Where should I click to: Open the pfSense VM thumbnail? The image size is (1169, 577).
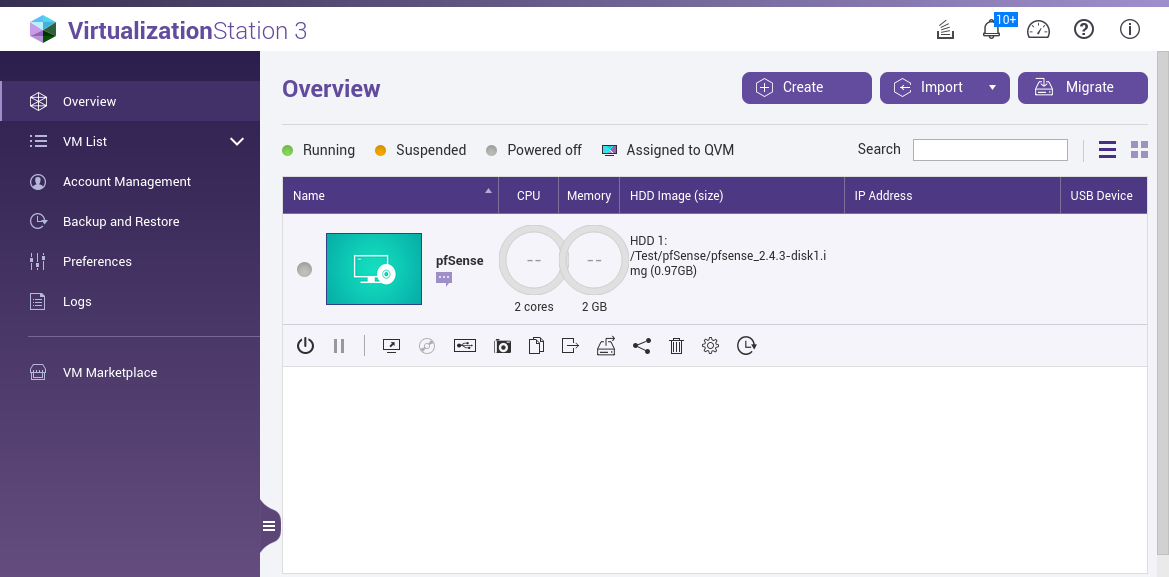(x=374, y=269)
